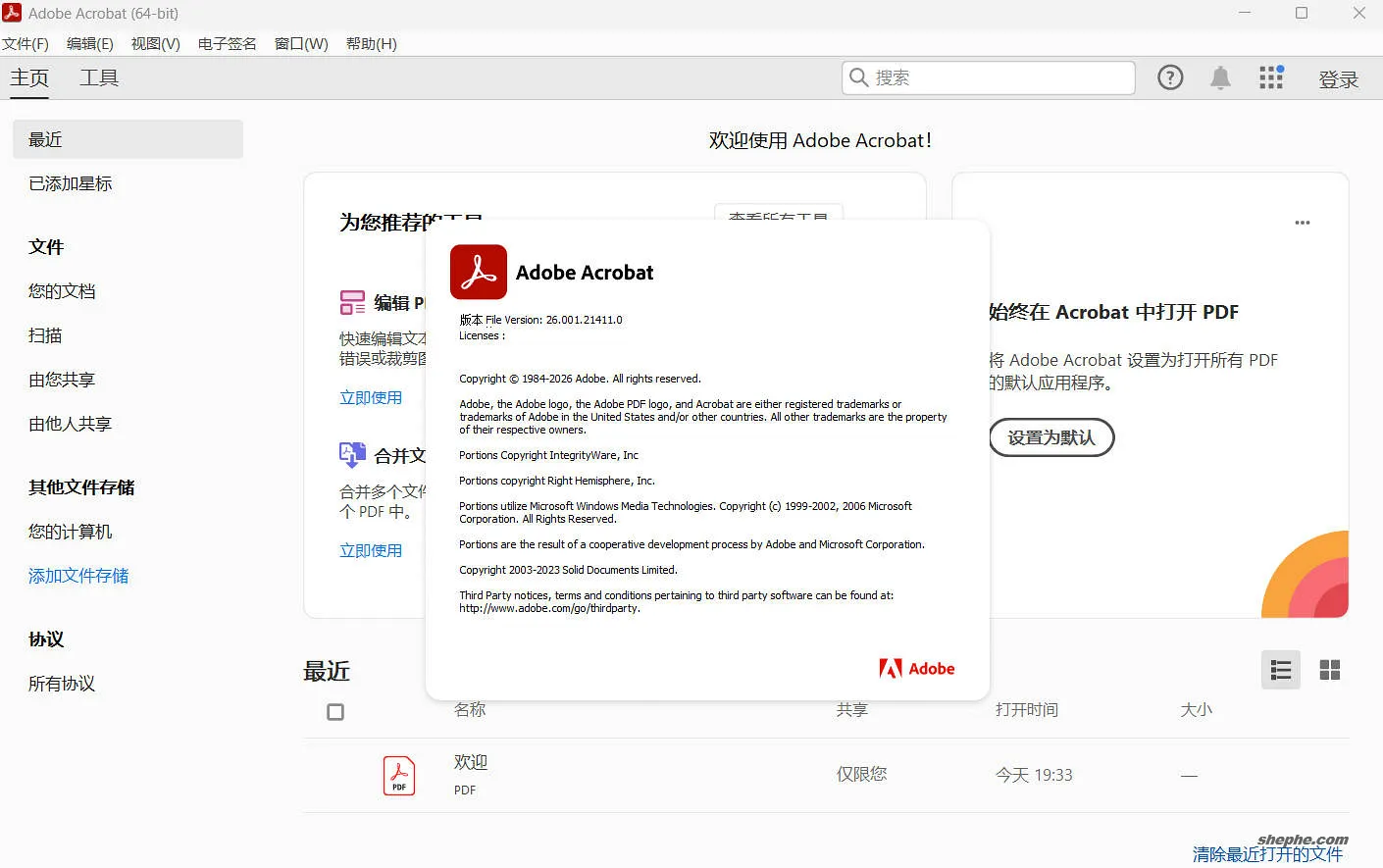Click 添加文件存储 link
The width and height of the screenshot is (1383, 868).
coord(78,576)
